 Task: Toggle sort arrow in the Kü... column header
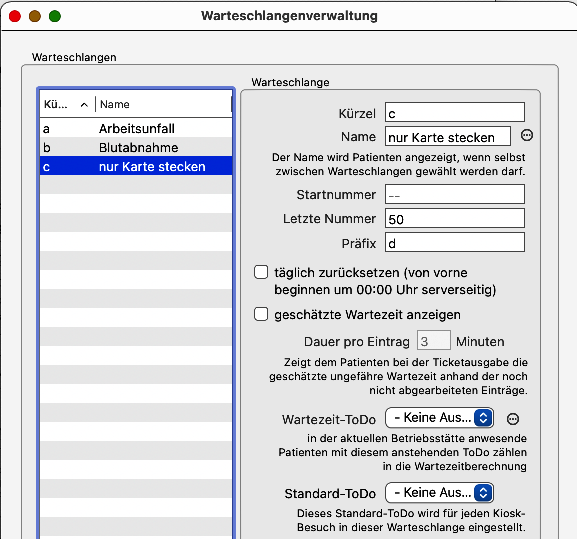(84, 105)
